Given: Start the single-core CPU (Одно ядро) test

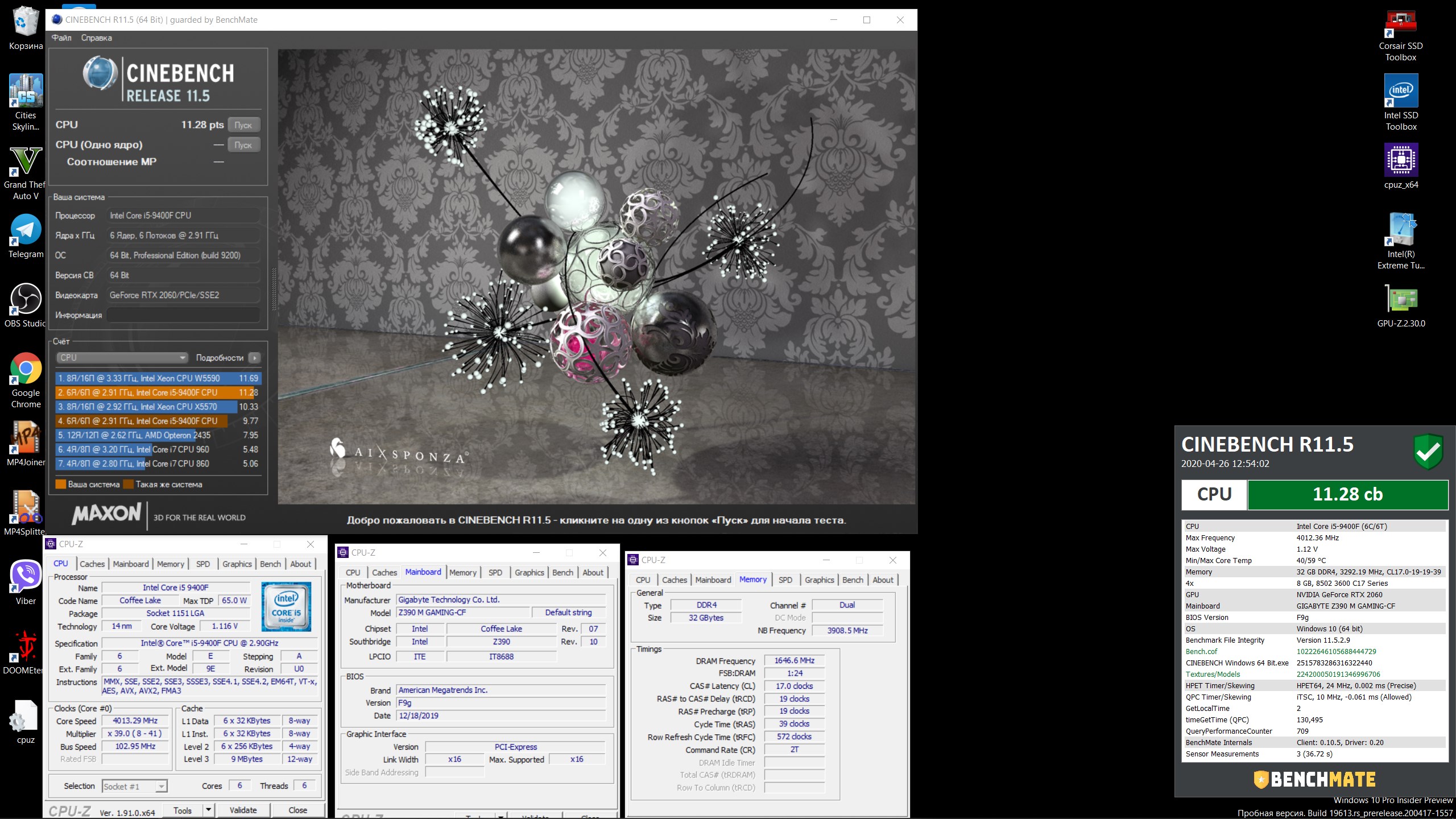Looking at the screenshot, I should pyautogui.click(x=243, y=145).
